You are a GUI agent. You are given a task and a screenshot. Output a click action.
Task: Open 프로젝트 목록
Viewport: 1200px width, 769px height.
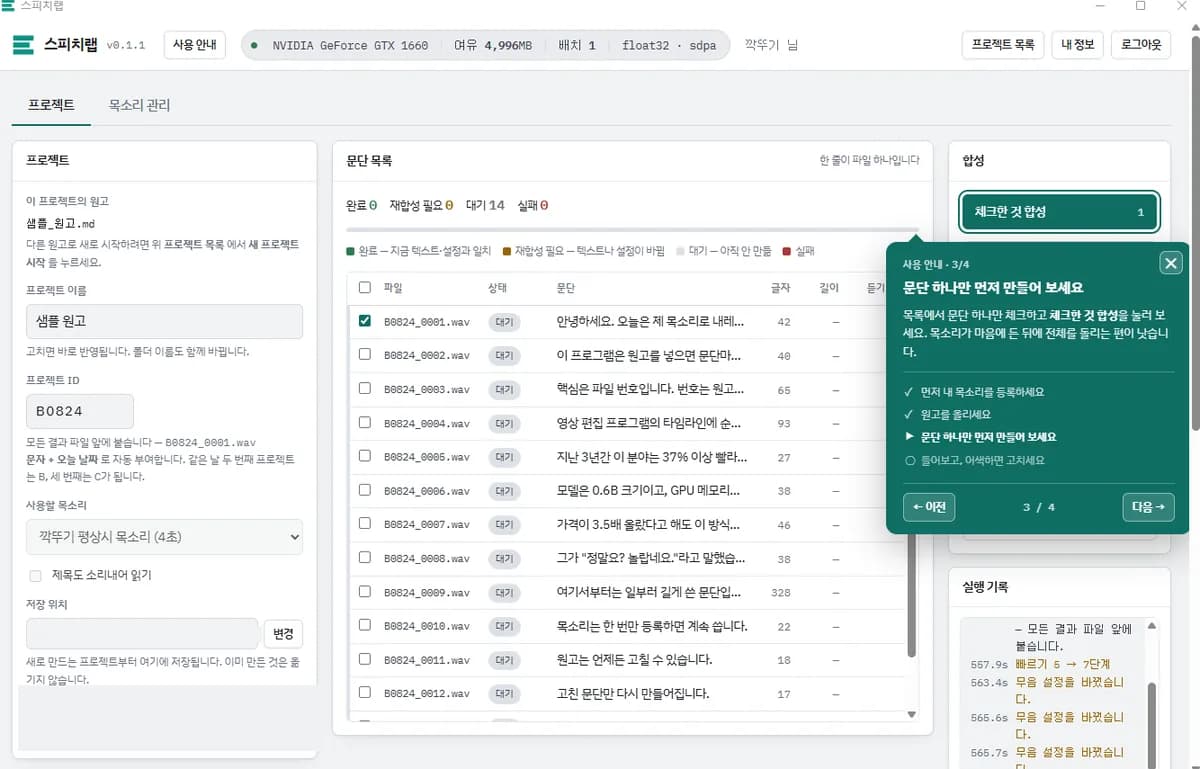pos(1003,45)
